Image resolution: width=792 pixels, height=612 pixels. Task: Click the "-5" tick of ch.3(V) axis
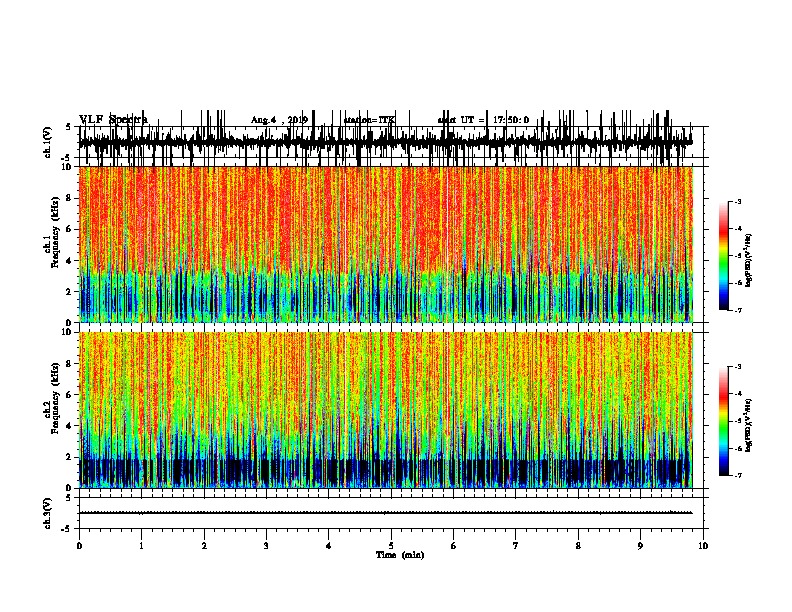pyautogui.click(x=68, y=529)
